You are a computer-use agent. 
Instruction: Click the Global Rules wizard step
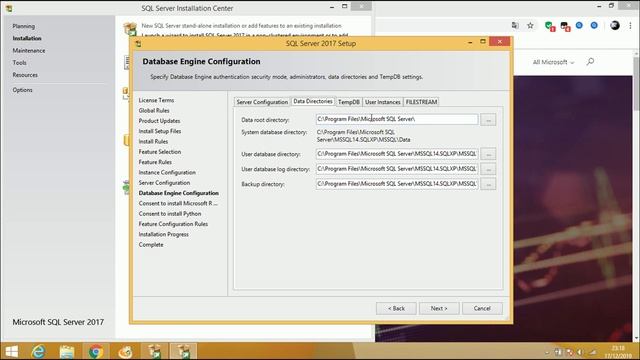154,111
